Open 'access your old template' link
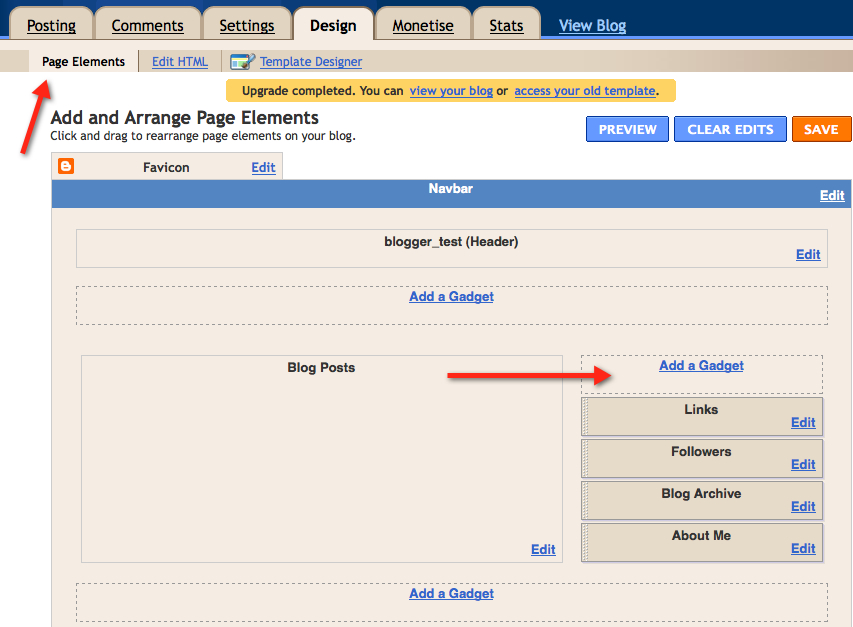Screen dimensions: 853x627 click(584, 90)
